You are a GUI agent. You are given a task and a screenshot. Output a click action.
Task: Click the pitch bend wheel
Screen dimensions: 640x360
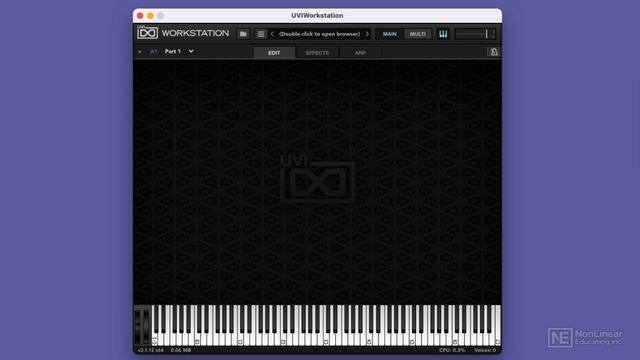[x=139, y=326]
